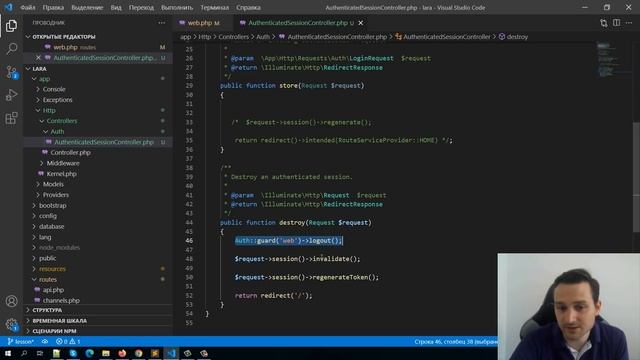Expand the Providers folder
This screenshot has width=640, height=360.
[x=56, y=195]
